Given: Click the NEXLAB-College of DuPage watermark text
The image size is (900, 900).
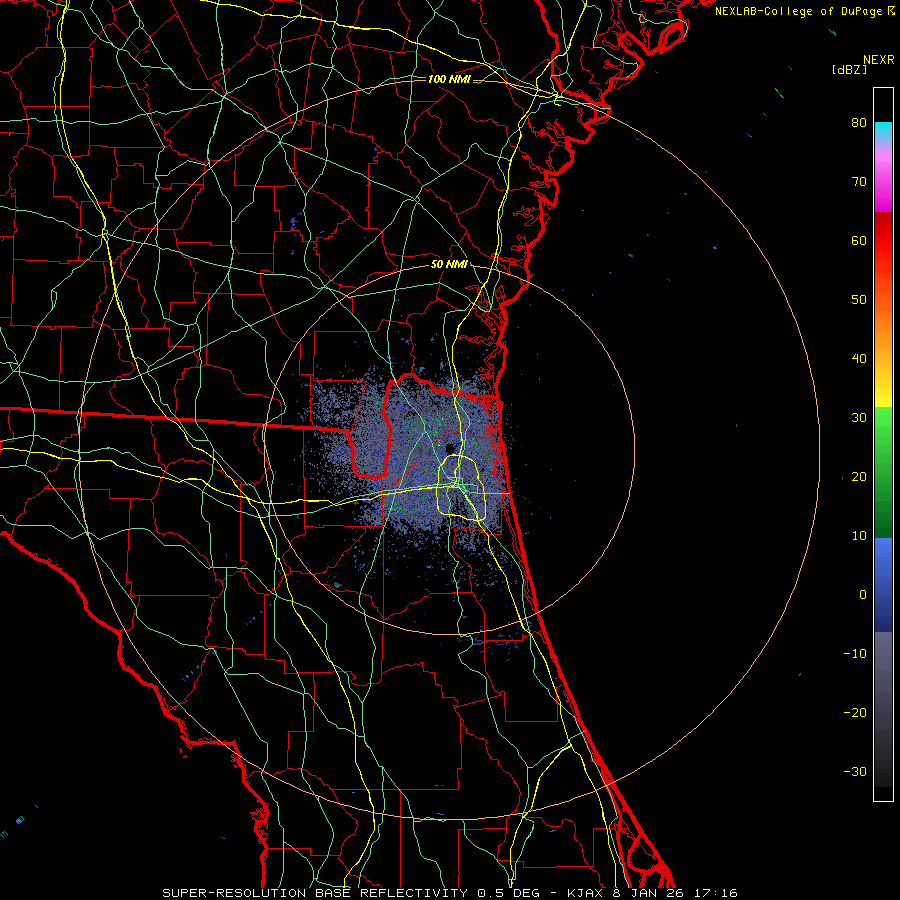Looking at the screenshot, I should click(x=798, y=11).
